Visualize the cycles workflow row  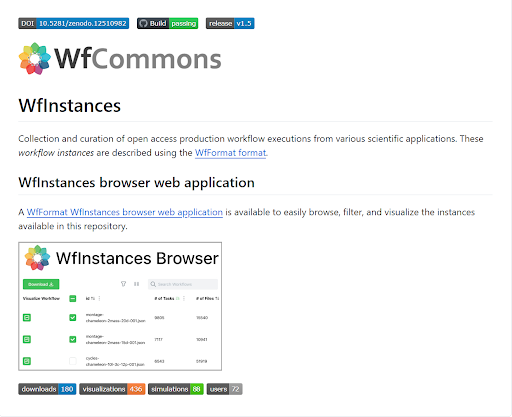(27, 361)
